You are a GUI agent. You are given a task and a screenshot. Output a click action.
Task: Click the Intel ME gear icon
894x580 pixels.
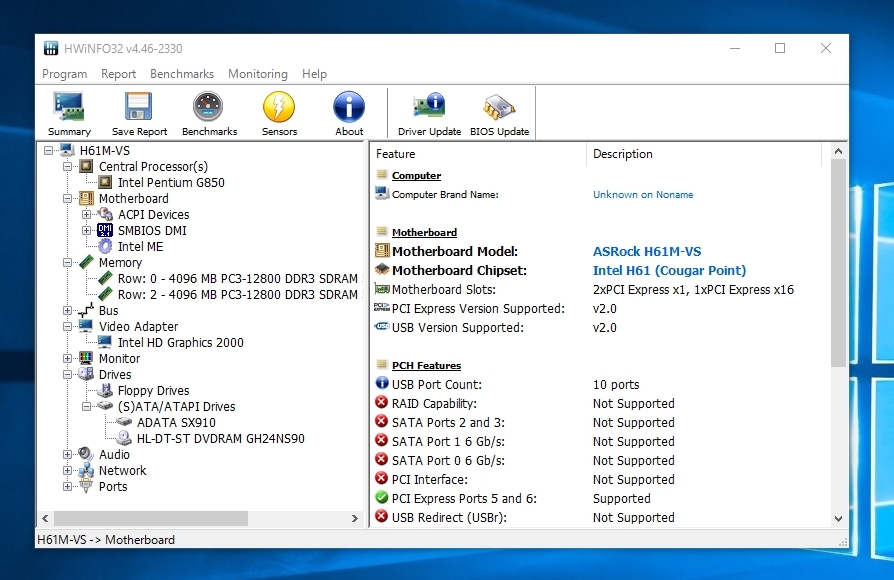(x=105, y=246)
